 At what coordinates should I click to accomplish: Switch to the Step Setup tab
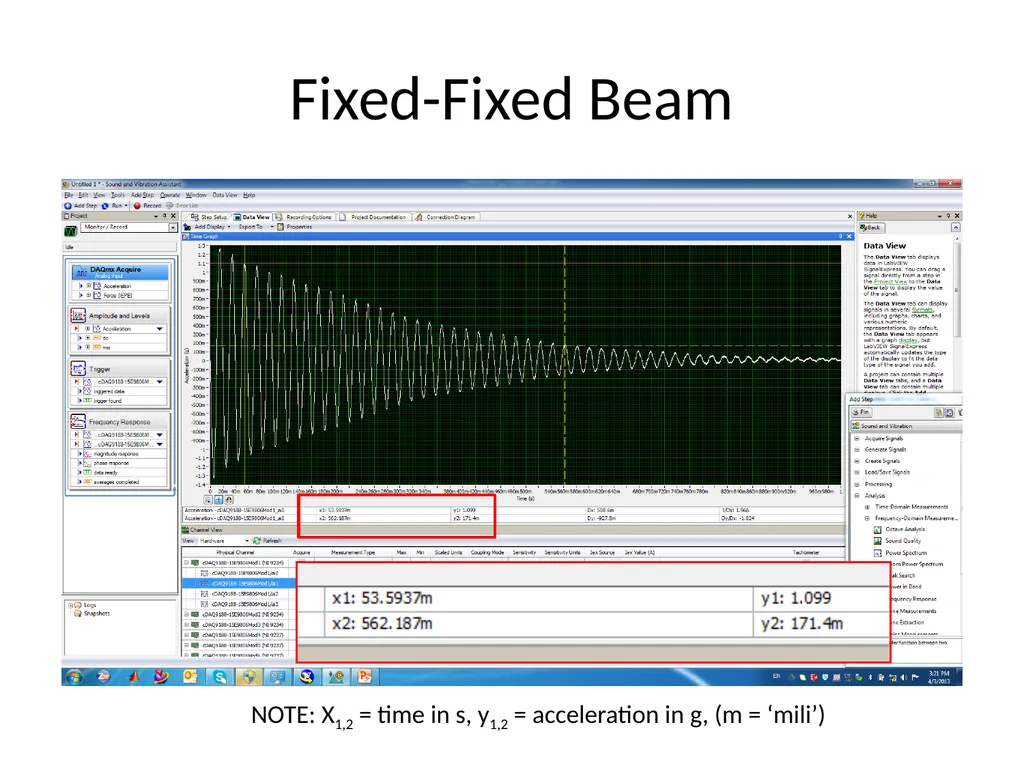coord(209,217)
